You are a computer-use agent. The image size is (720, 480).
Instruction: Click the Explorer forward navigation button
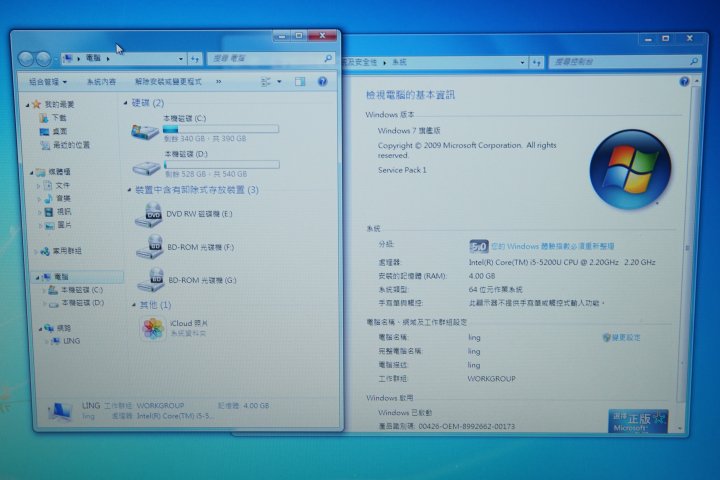tap(43, 58)
